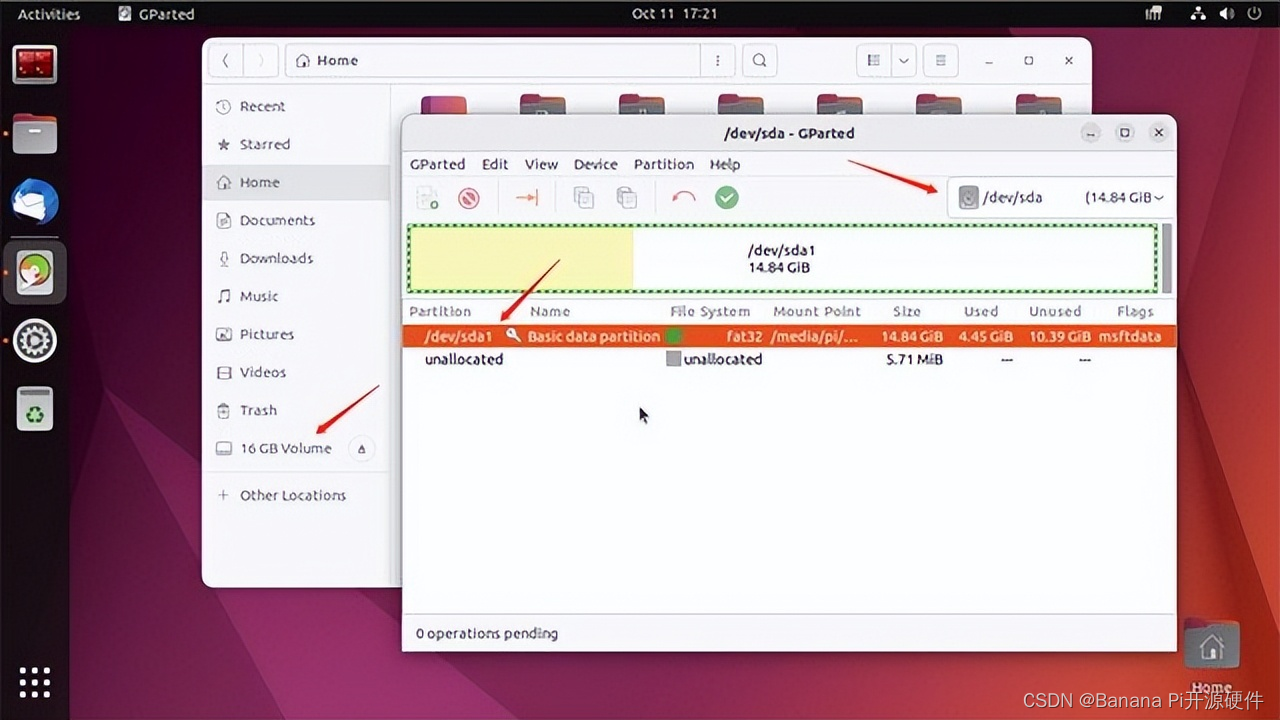Open the GParted menu
The height and width of the screenshot is (720, 1280).
437,164
